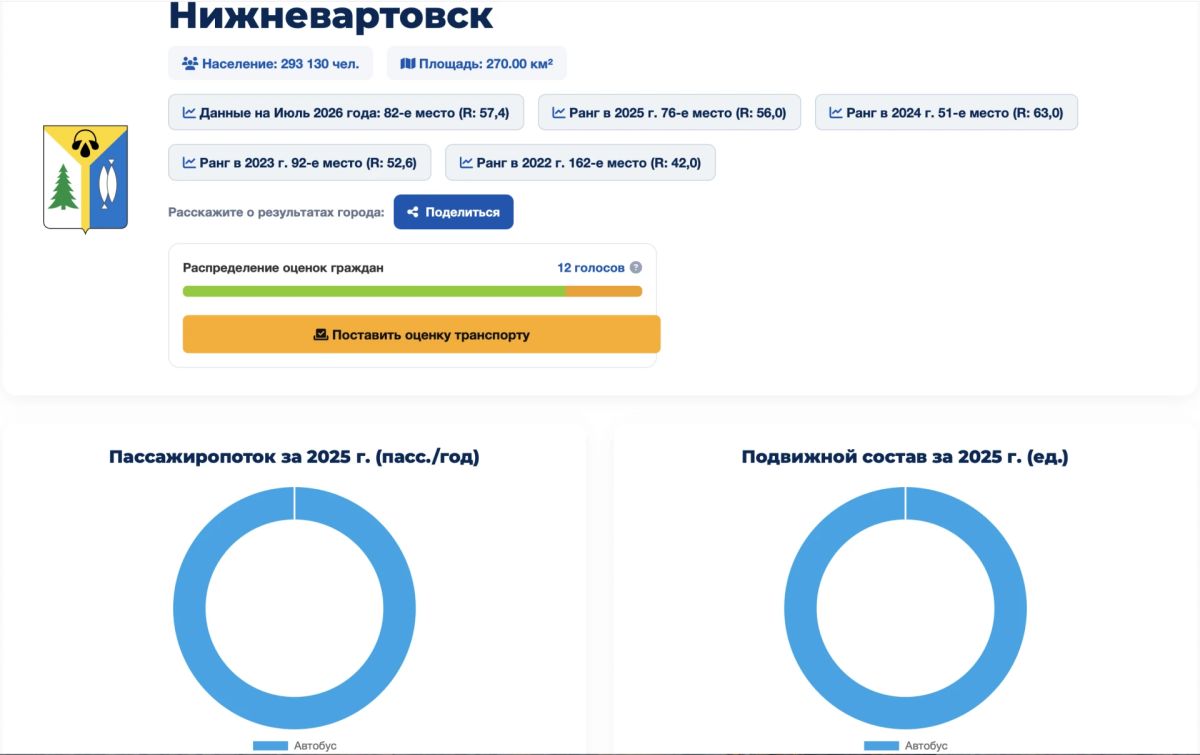Viewport: 1200px width, 755px height.
Task: Click the map icon next to Площадь
Action: pos(407,63)
